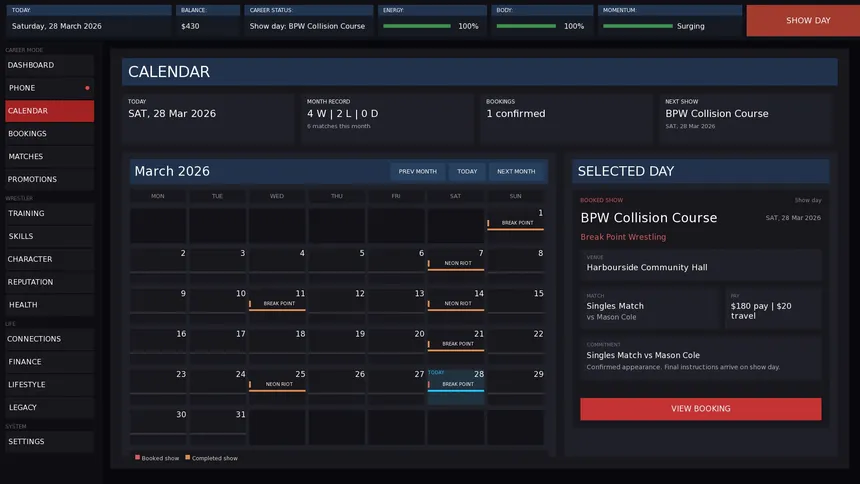Screen dimensions: 860x484
Task: Open the Finance page
Action: pyautogui.click(x=49, y=362)
